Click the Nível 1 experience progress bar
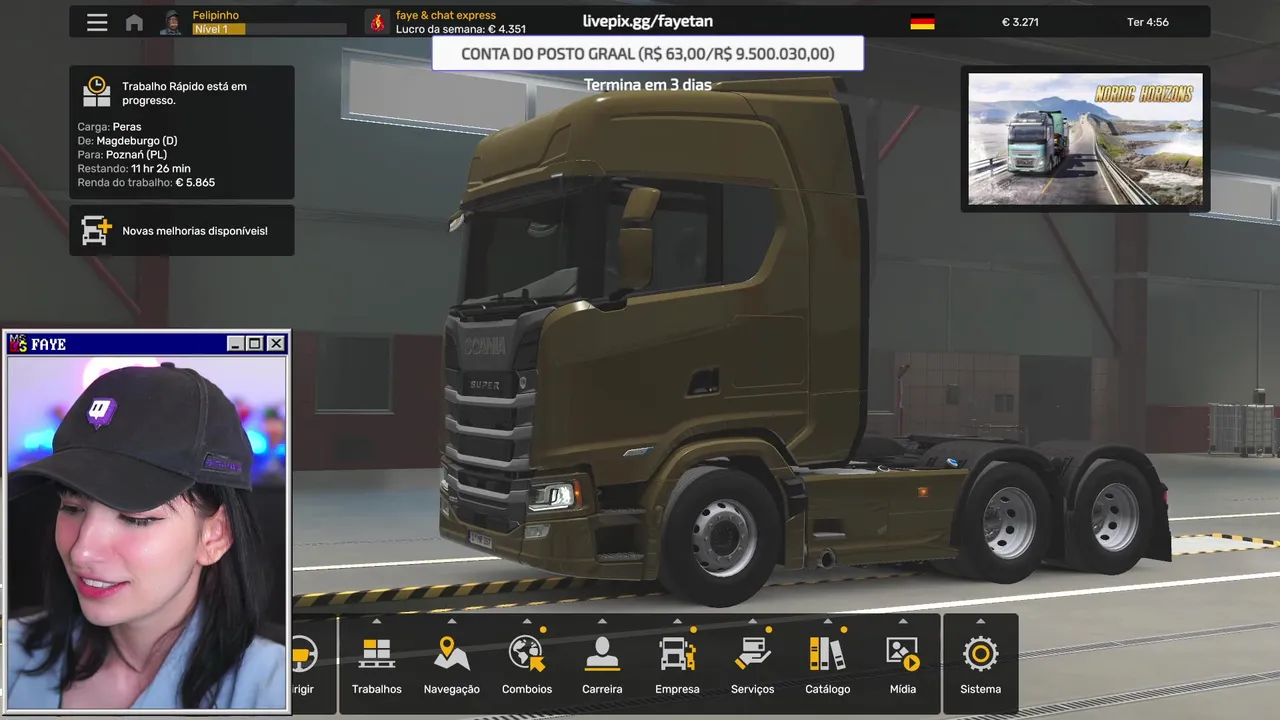This screenshot has height=720, width=1280. [268, 29]
